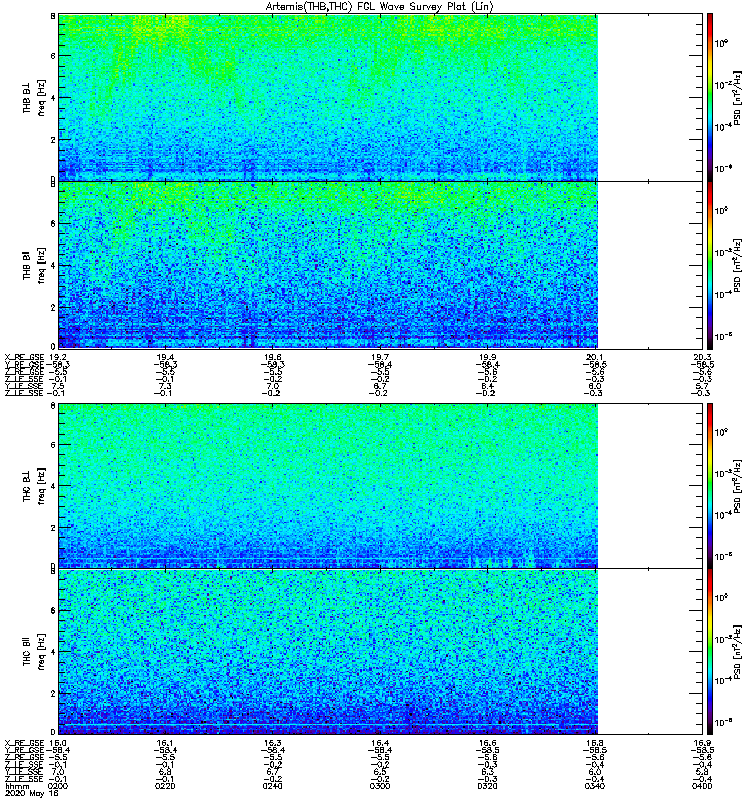Click the THB X_RE_GSE value '20.3'
Image resolution: width=750 pixels, height=800 pixels.
(703, 357)
